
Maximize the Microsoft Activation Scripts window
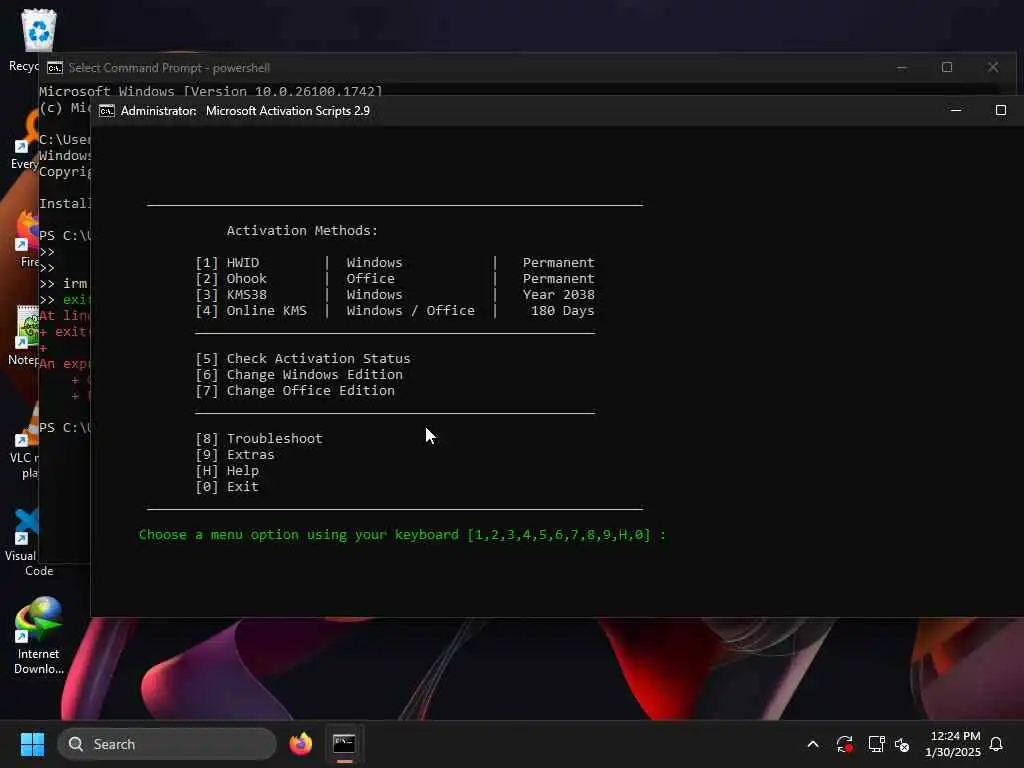1000,110
